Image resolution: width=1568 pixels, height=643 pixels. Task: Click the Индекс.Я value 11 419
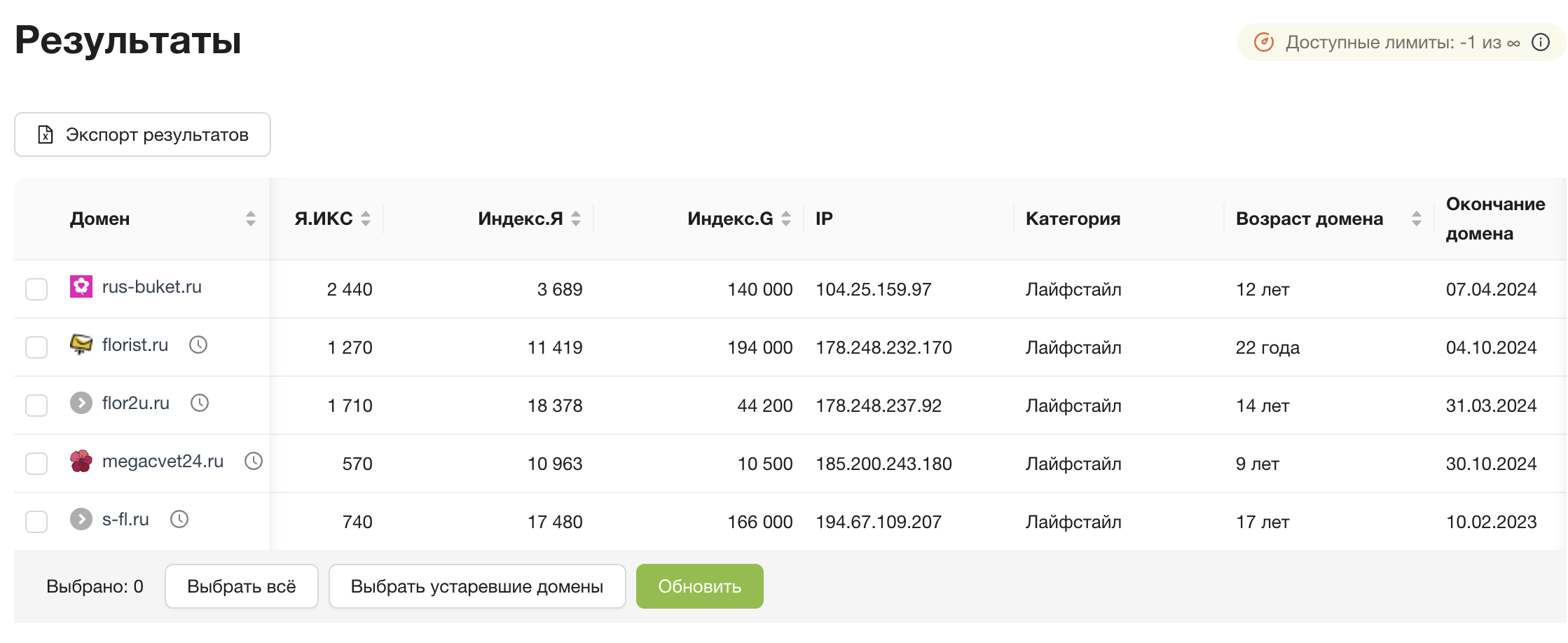pos(555,347)
